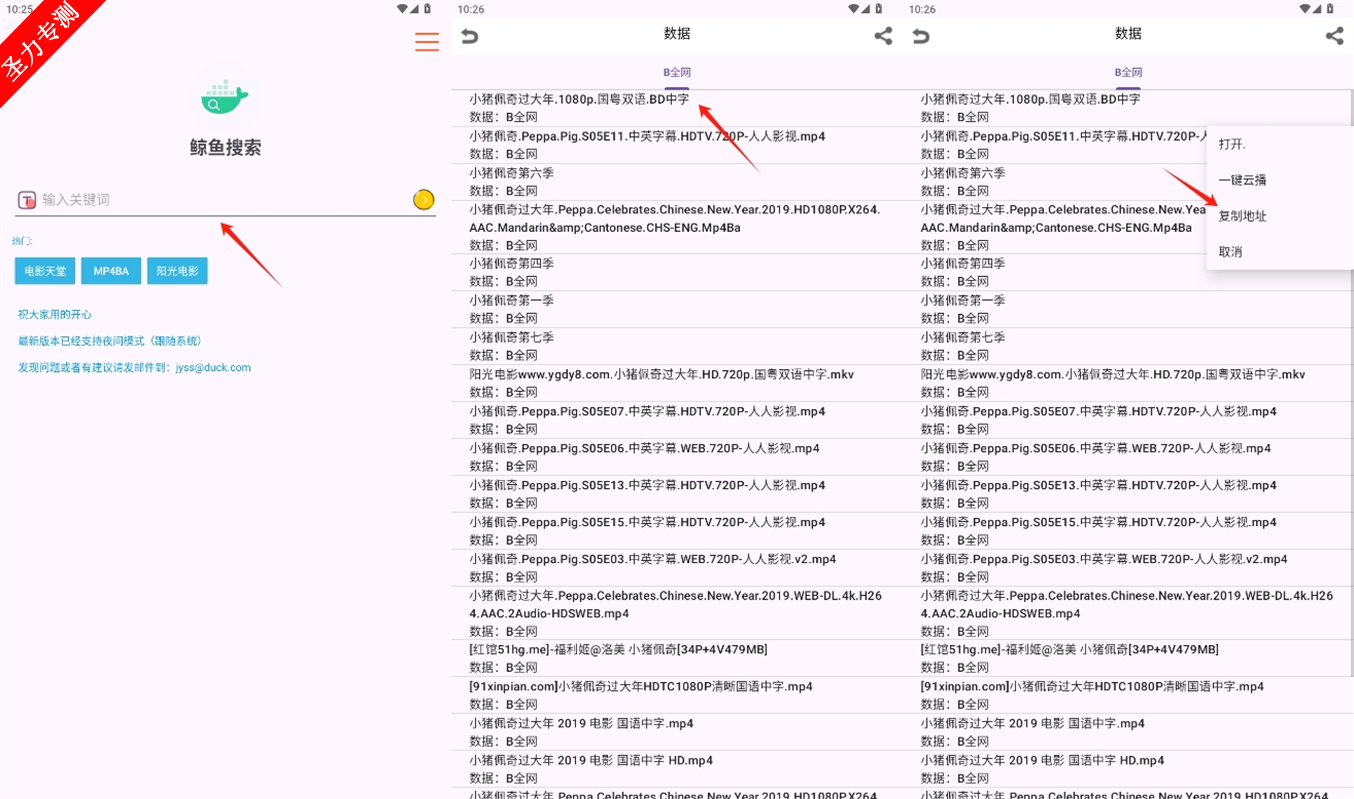Open Peppa.Pig.S05E11 result on middle screen
This screenshot has height=799, width=1354.
click(x=677, y=145)
